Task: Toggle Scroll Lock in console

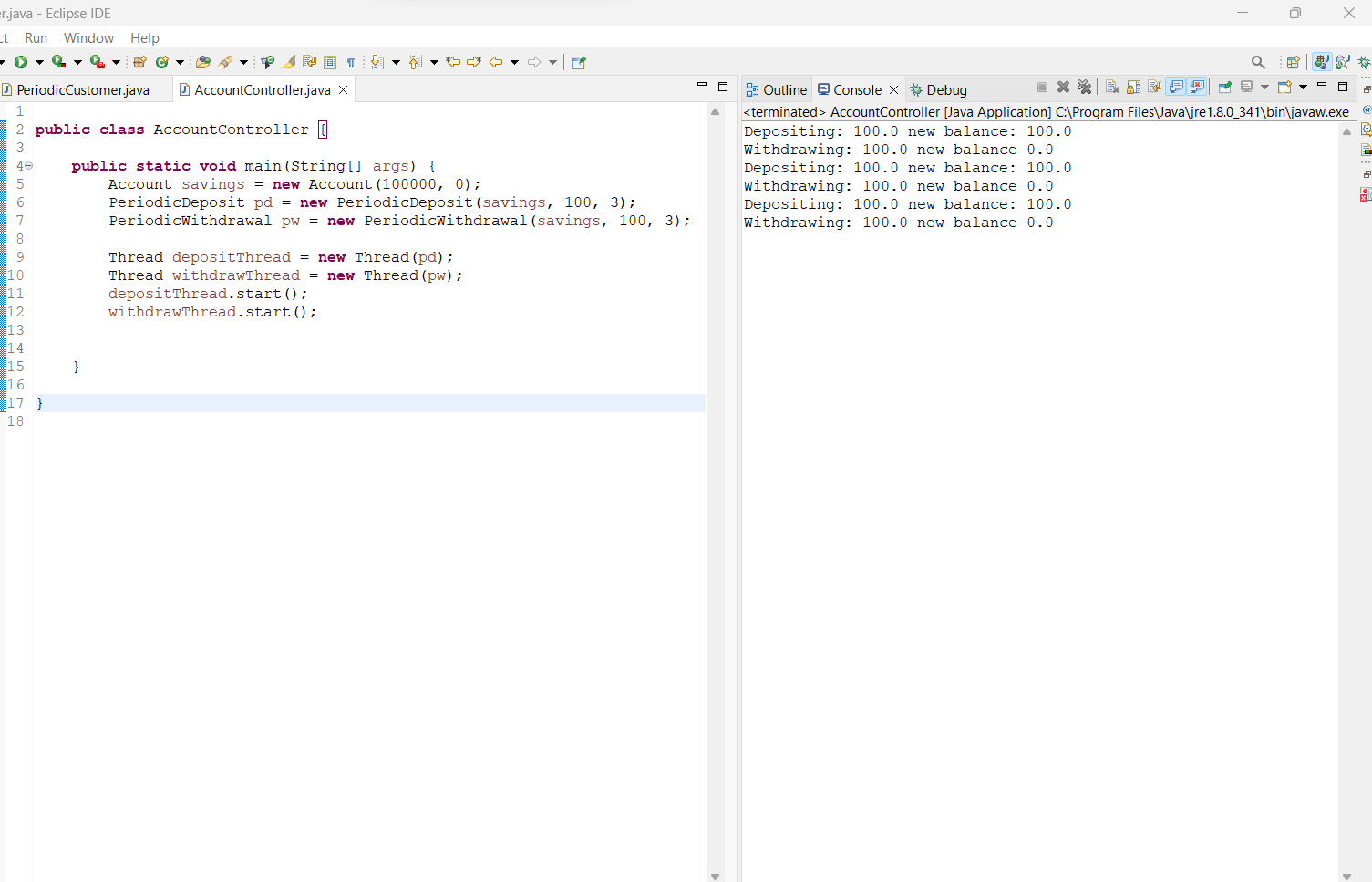Action: pos(1133,87)
